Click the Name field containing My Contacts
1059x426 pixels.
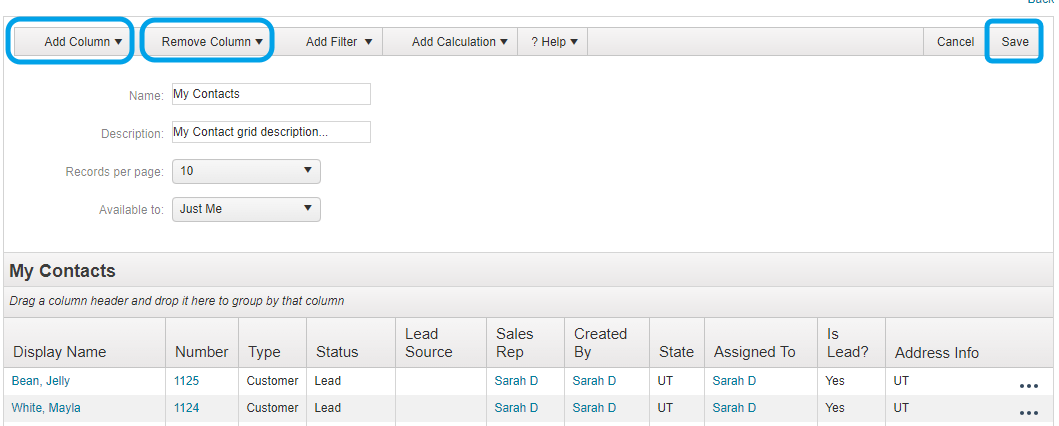(271, 94)
